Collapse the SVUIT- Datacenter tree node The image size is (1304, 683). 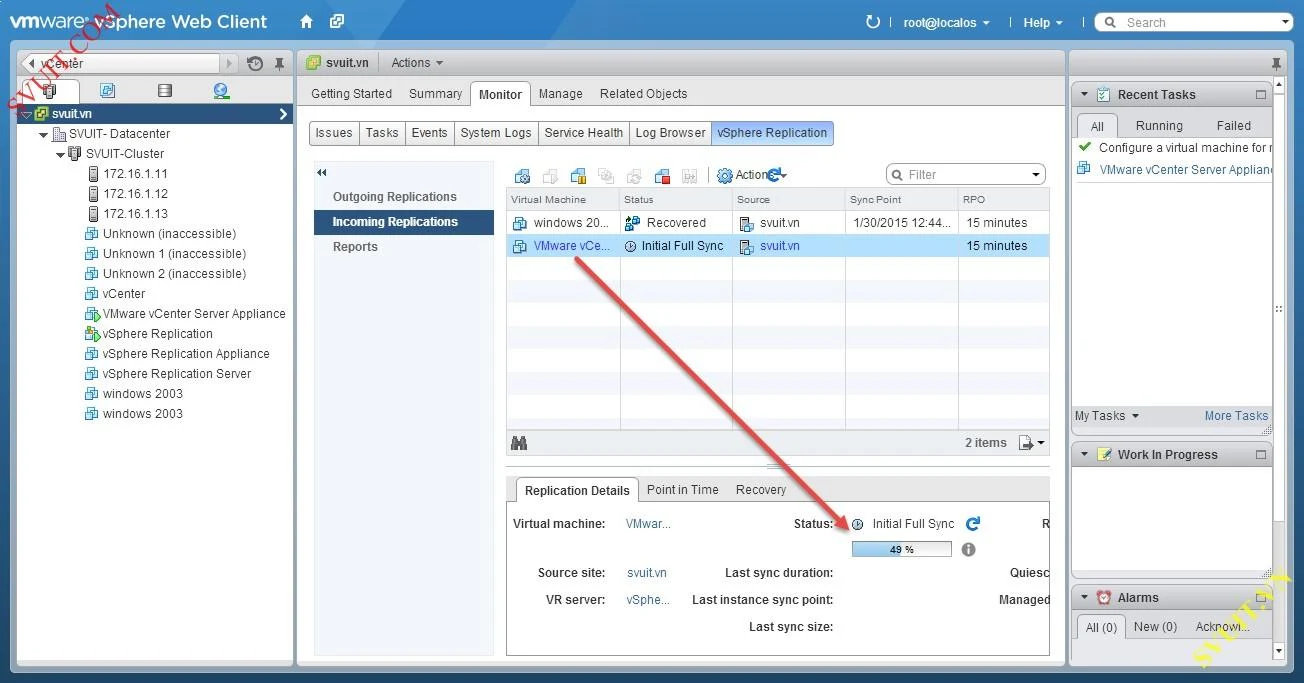(x=44, y=134)
